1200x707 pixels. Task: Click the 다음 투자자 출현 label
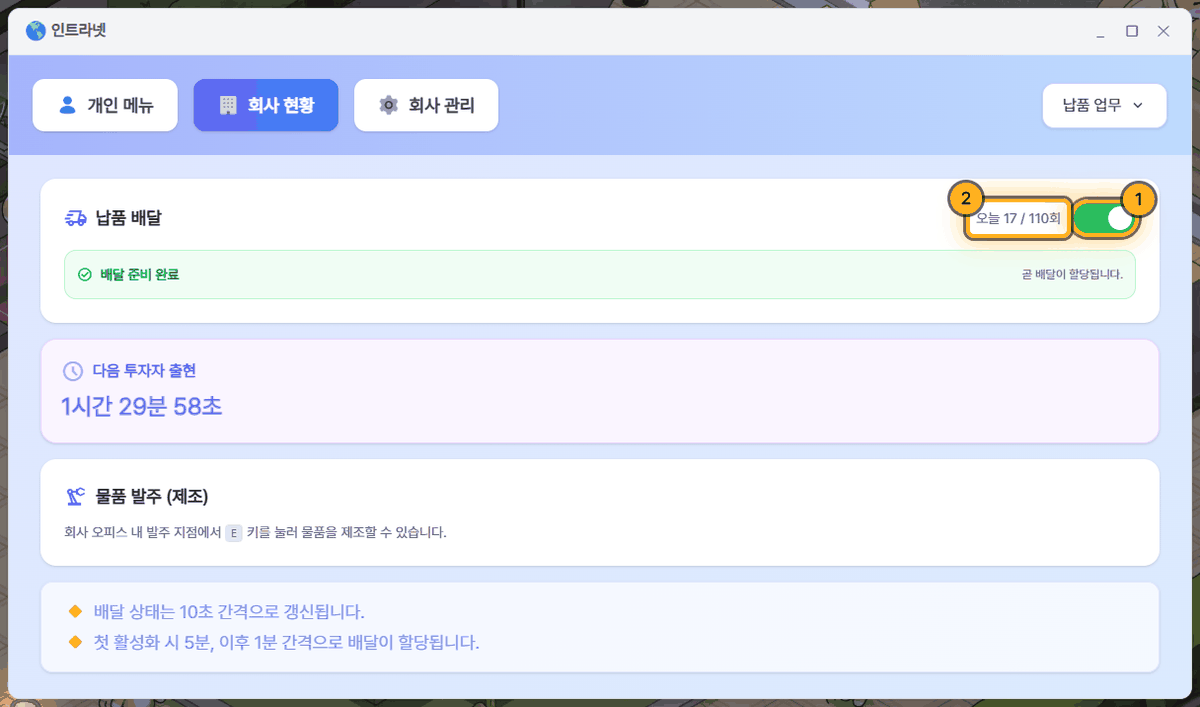click(x=144, y=371)
